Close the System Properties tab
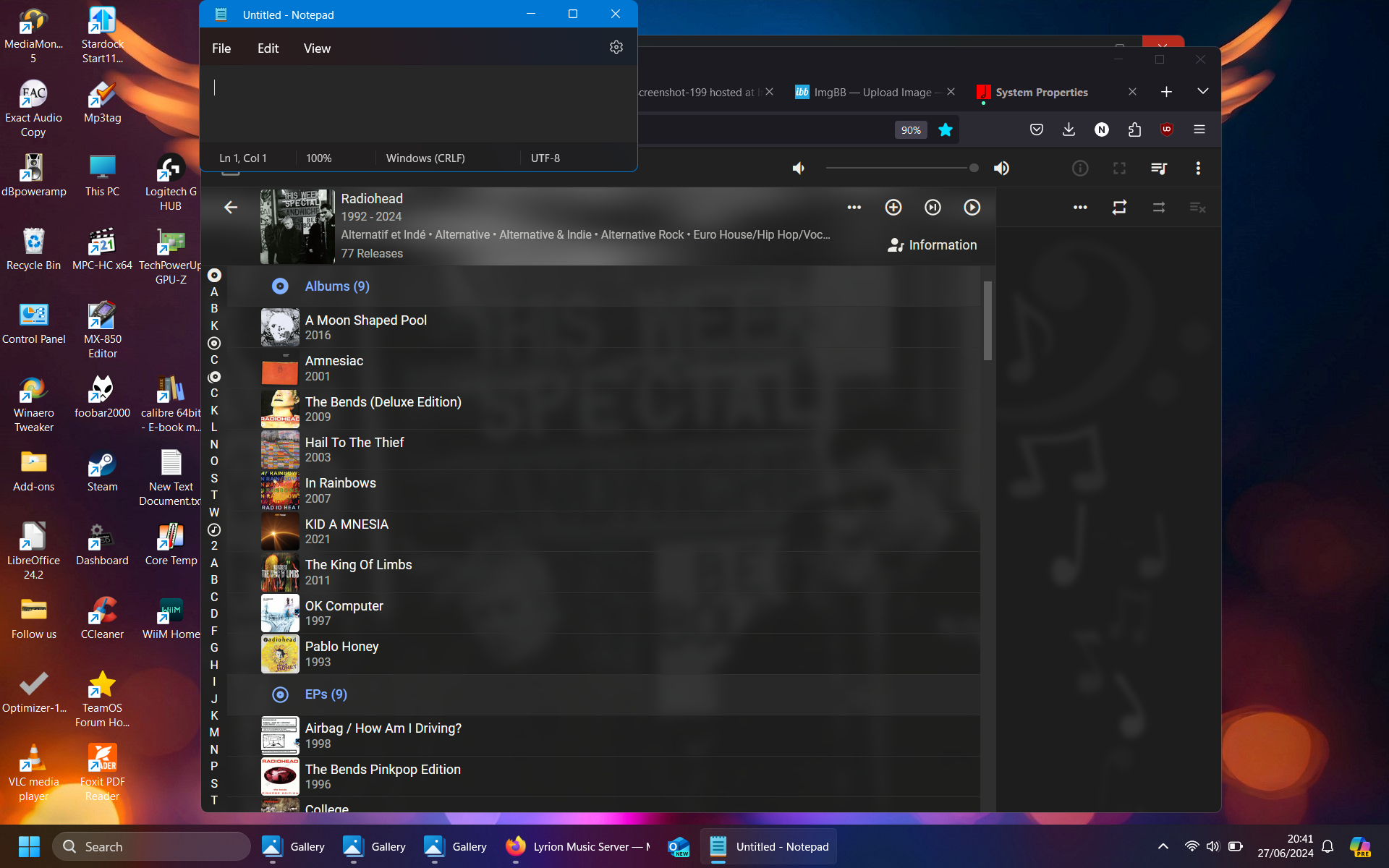 [x=1132, y=92]
